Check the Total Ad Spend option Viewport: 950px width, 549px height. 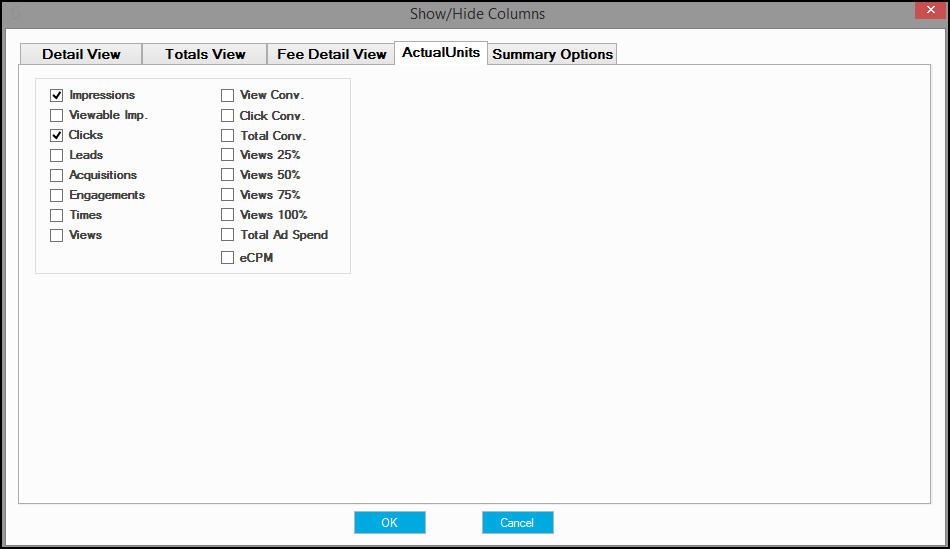(227, 235)
